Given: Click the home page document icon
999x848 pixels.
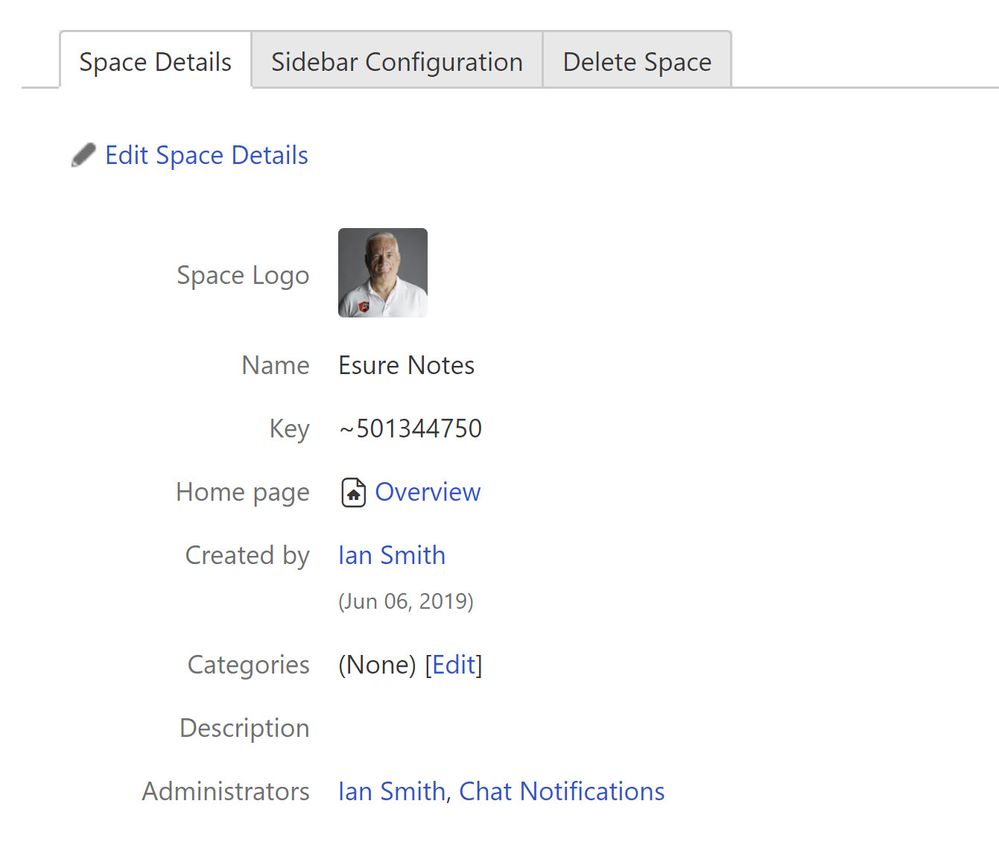Looking at the screenshot, I should tap(354, 492).
